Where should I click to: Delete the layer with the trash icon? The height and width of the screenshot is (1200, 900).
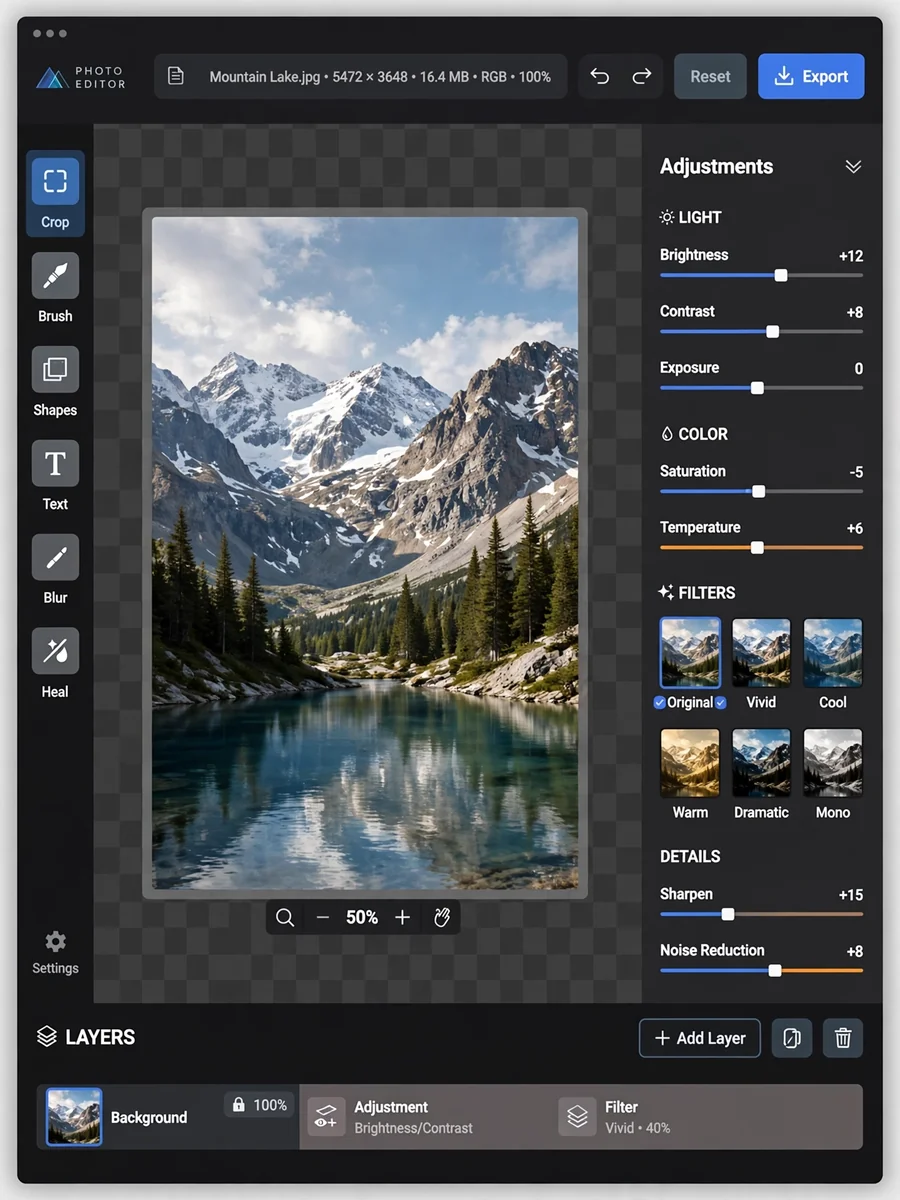tap(843, 1038)
